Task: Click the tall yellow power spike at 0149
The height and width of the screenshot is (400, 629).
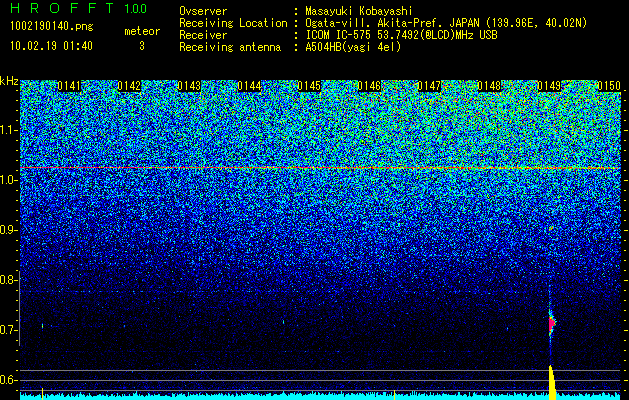Action: click(552, 382)
